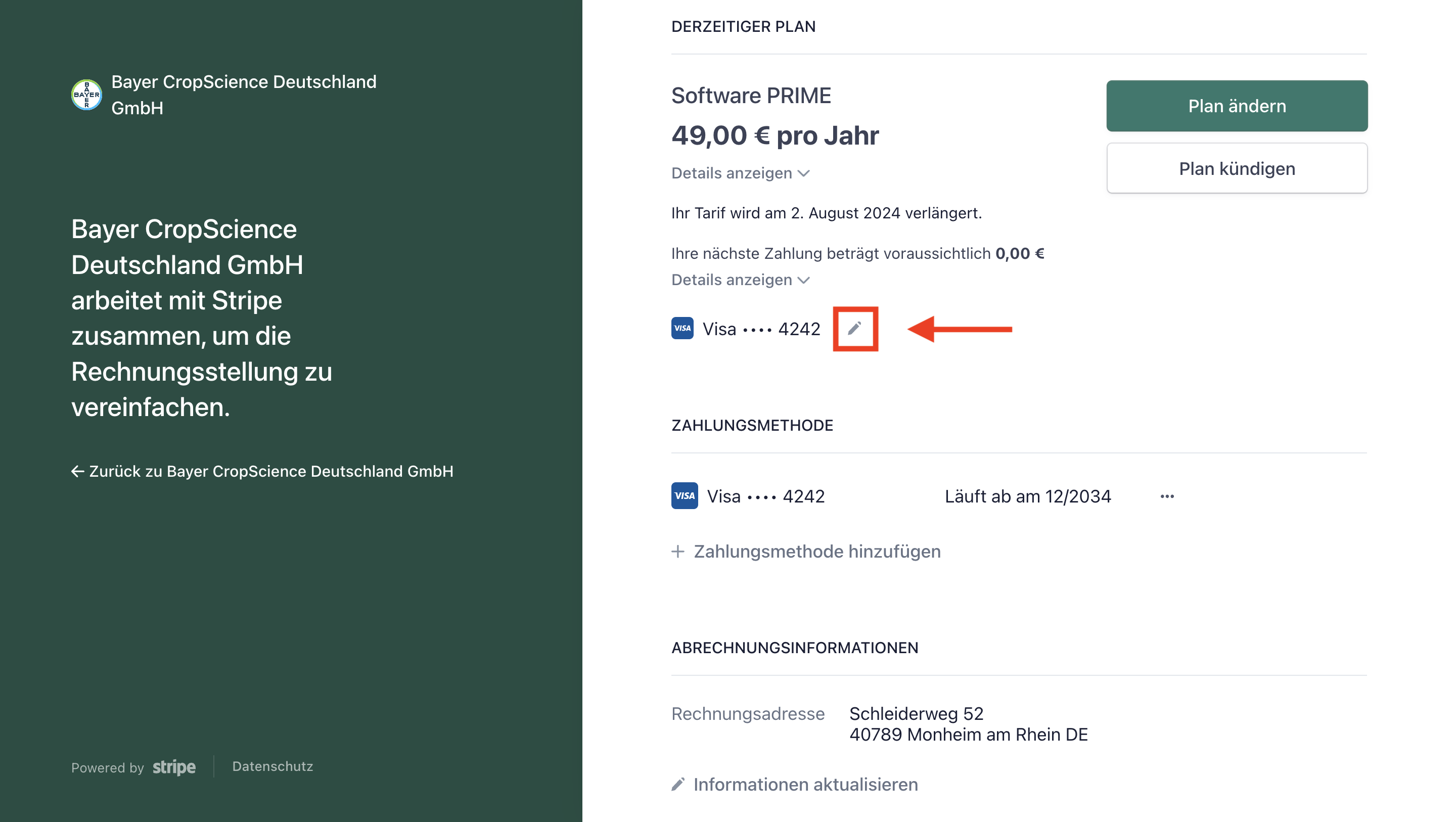Click the Stripe logo

174,767
